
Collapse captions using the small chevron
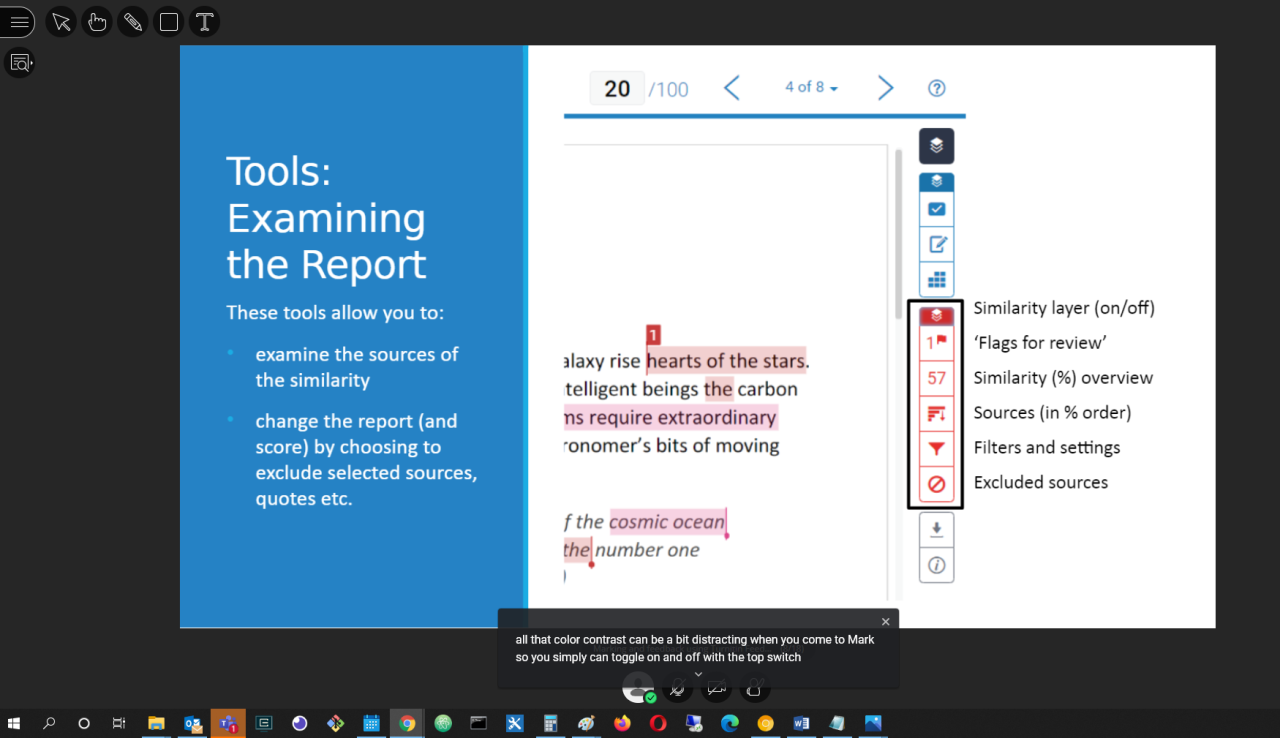click(698, 674)
